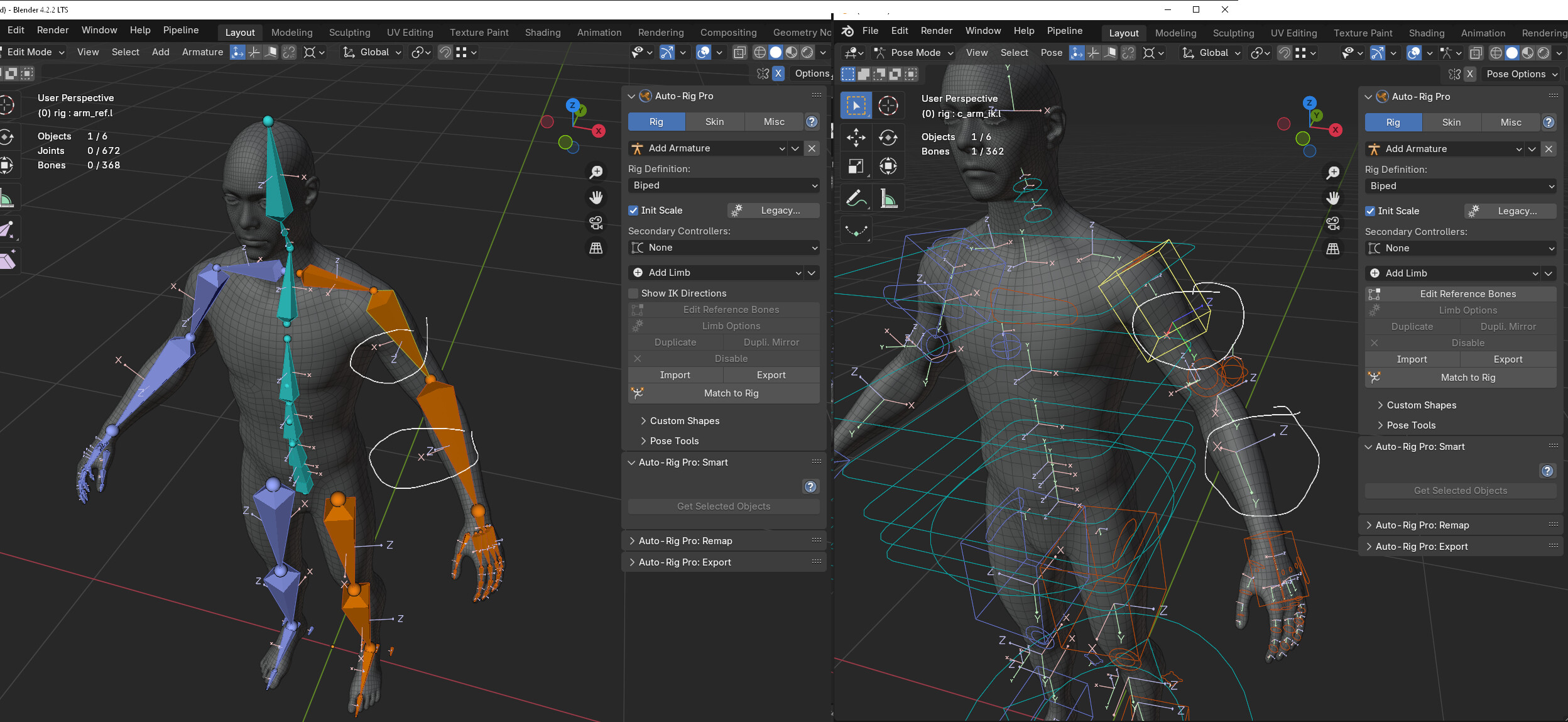
Task: Open Pose Mode dropdown in right window
Action: click(914, 53)
